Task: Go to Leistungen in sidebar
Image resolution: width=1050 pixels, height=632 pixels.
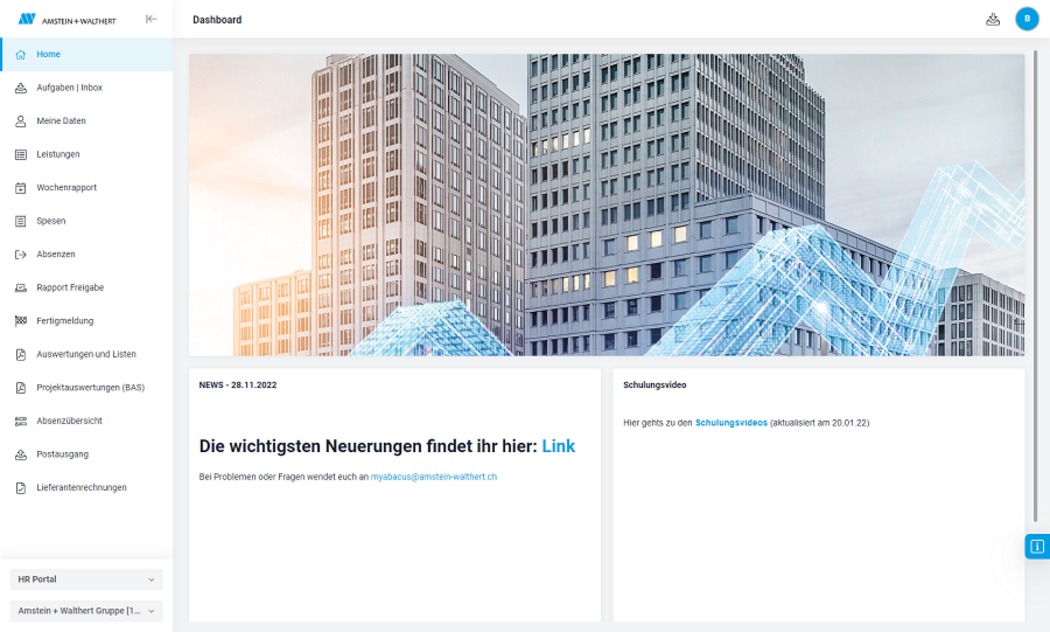Action: pos(58,155)
